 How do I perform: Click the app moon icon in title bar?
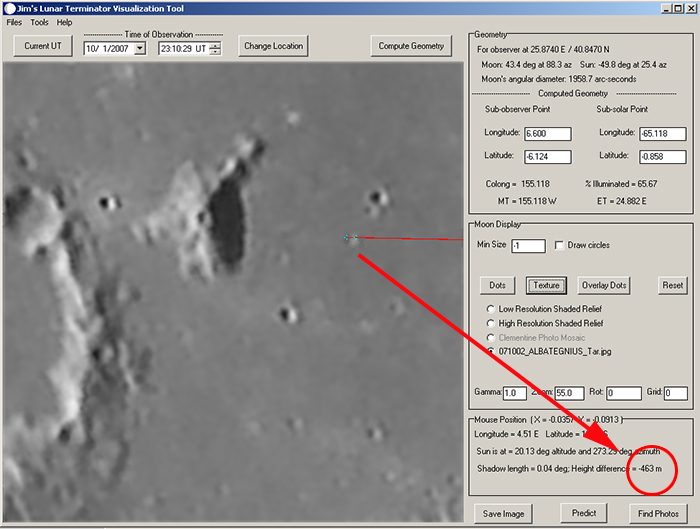(x=9, y=8)
